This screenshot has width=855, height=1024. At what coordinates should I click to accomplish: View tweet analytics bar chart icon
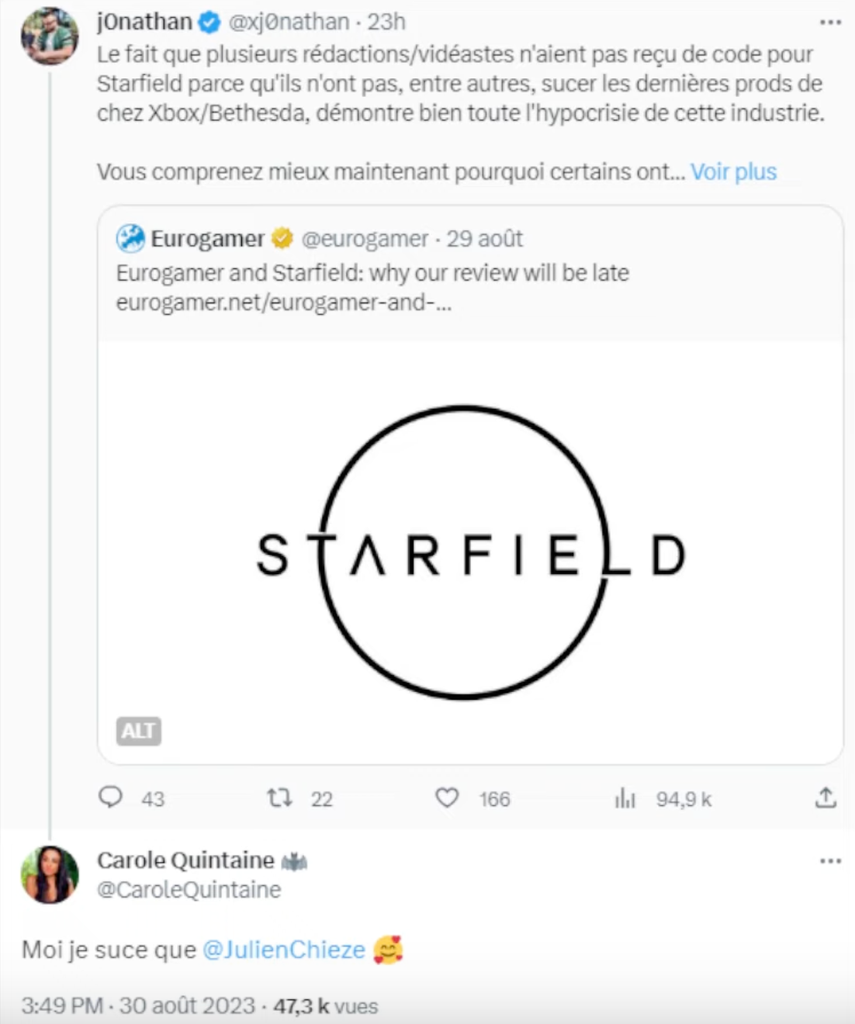625,797
